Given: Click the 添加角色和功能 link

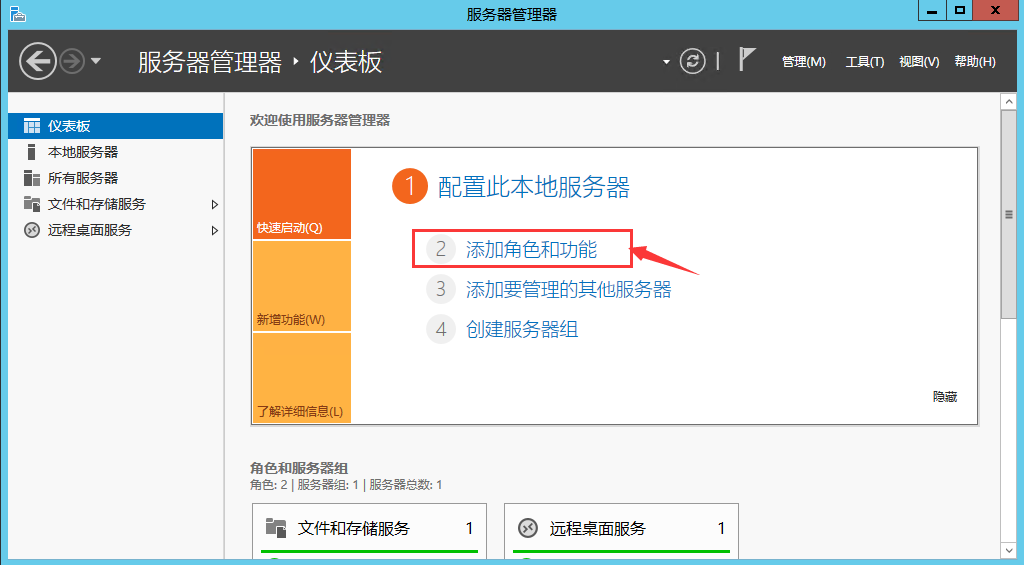Looking at the screenshot, I should (531, 249).
